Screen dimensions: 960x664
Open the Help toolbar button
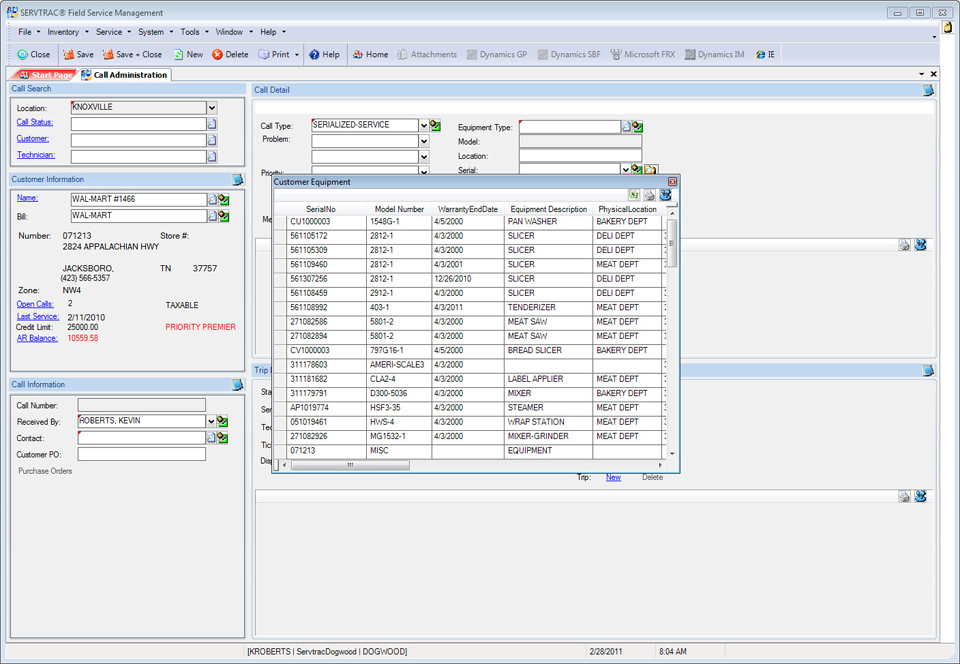(x=324, y=54)
